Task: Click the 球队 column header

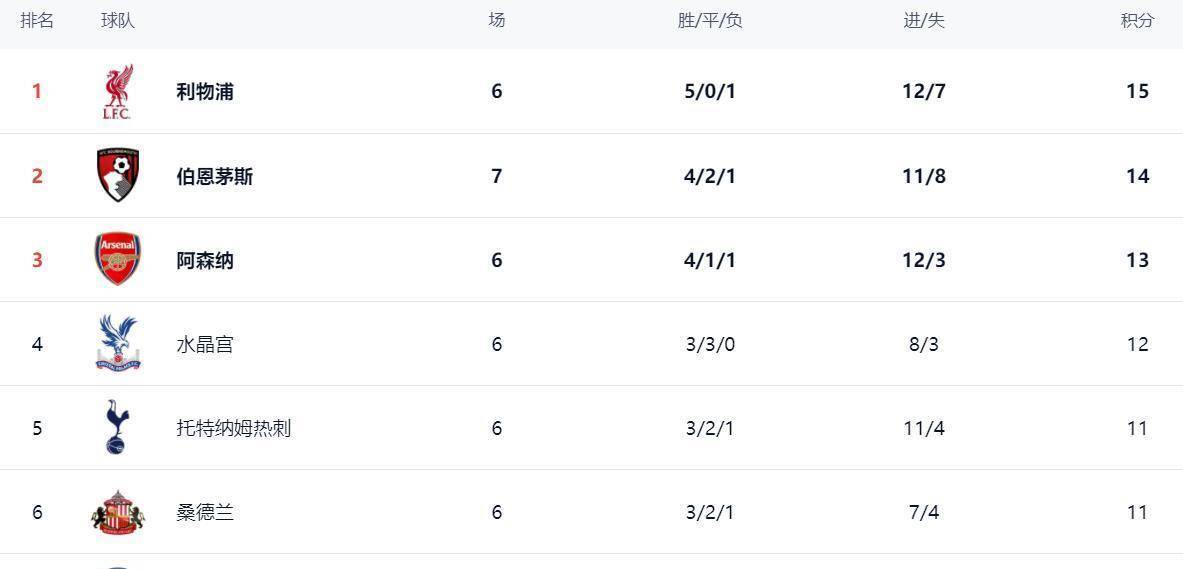Action: [x=118, y=21]
